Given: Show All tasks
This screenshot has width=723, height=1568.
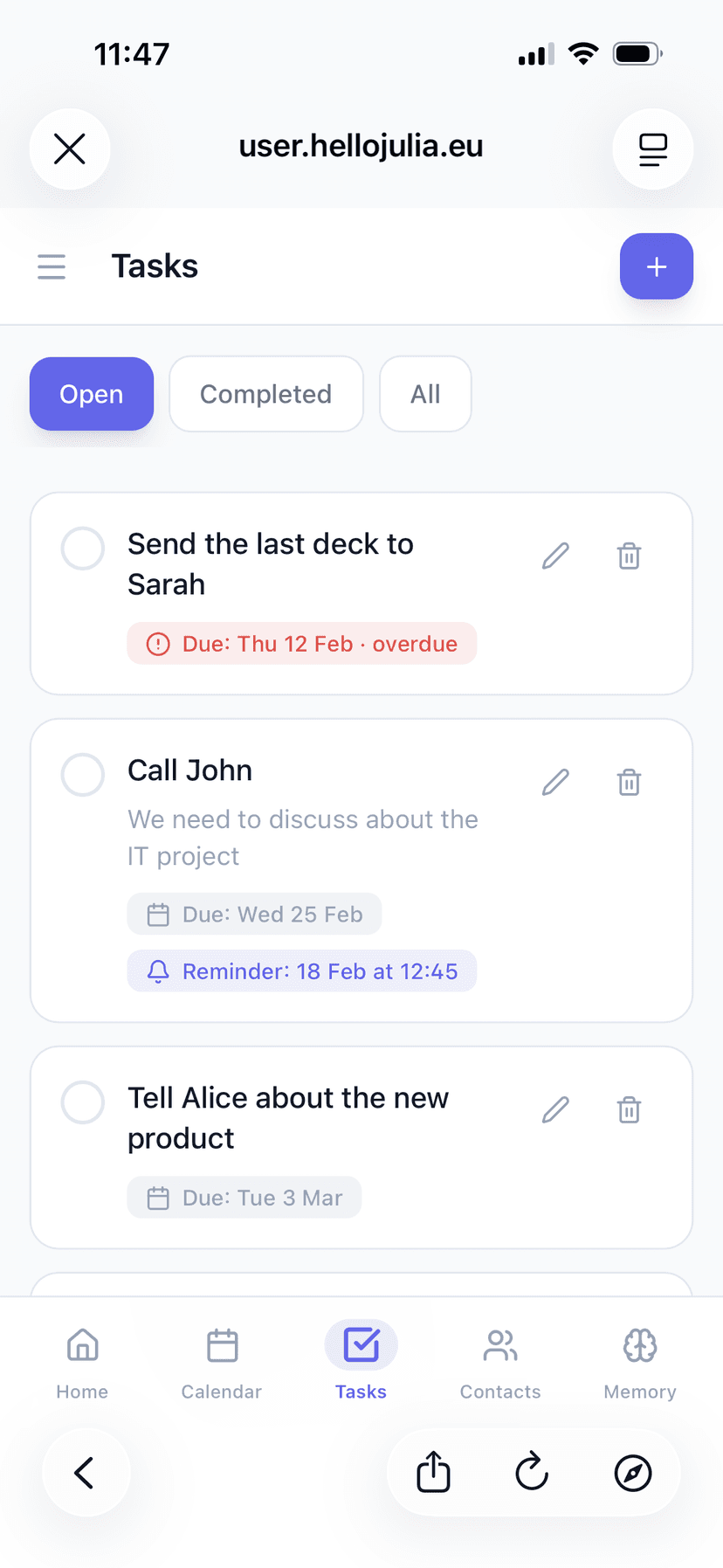Looking at the screenshot, I should tap(425, 394).
